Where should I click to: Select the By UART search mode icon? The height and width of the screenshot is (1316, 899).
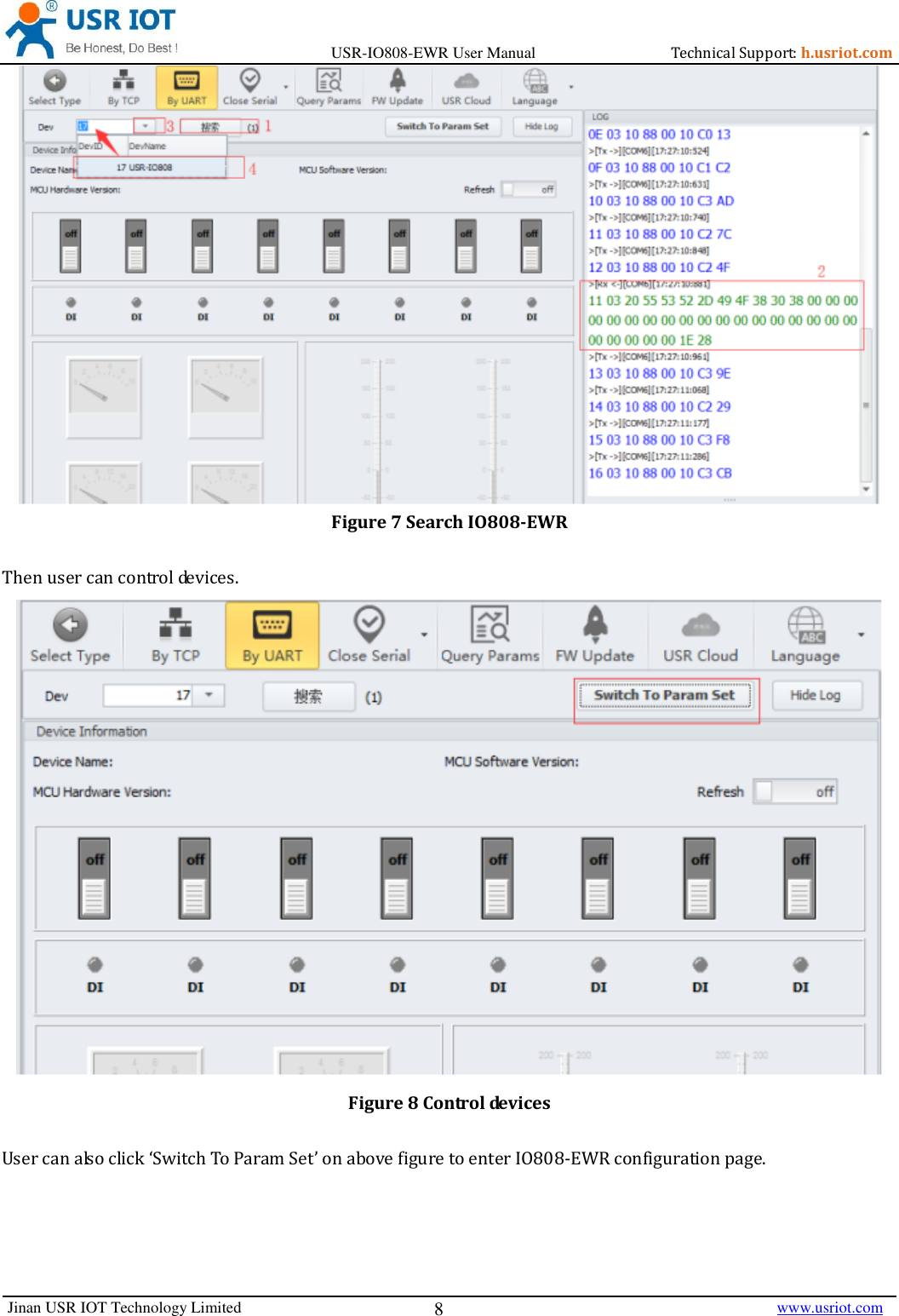[x=272, y=634]
